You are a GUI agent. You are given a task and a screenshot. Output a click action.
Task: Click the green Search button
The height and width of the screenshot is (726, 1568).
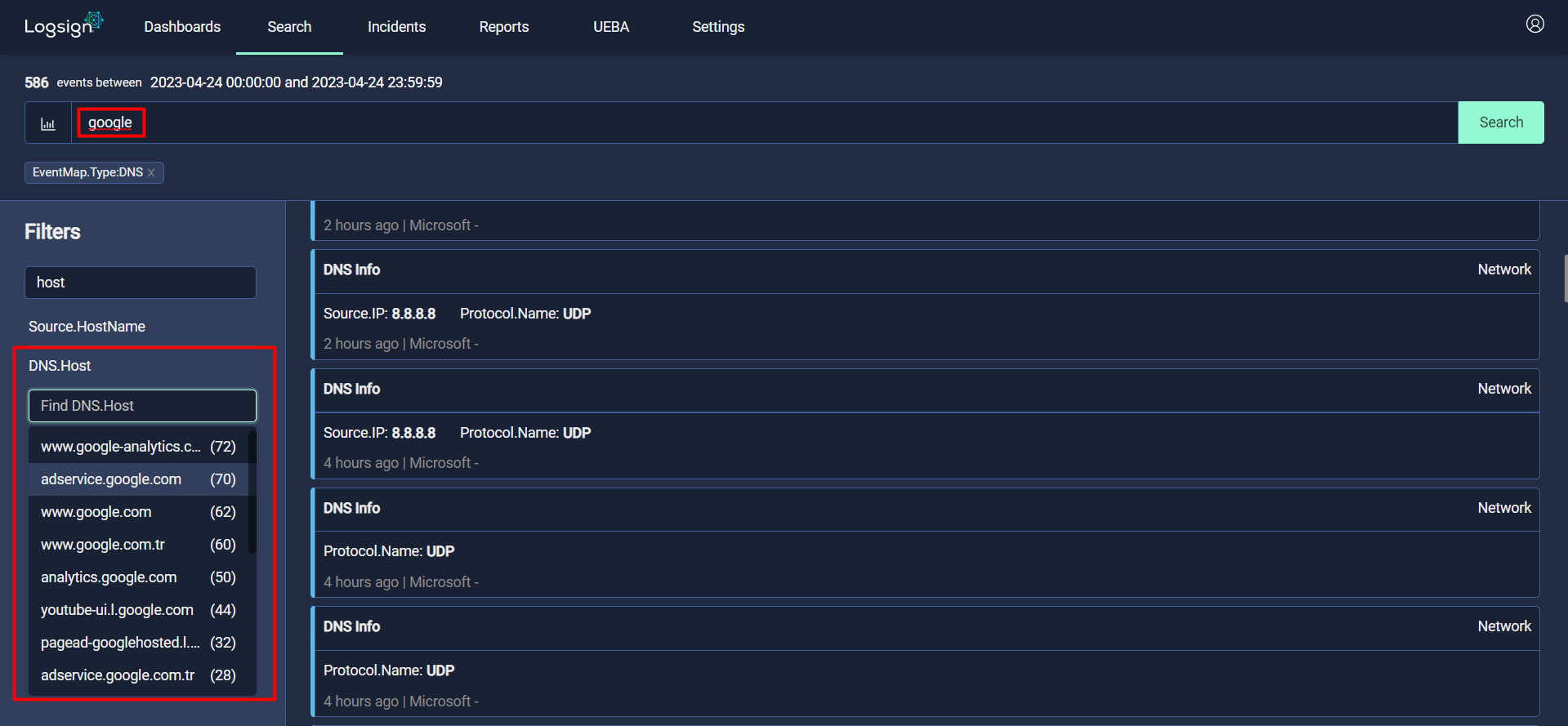(1501, 122)
